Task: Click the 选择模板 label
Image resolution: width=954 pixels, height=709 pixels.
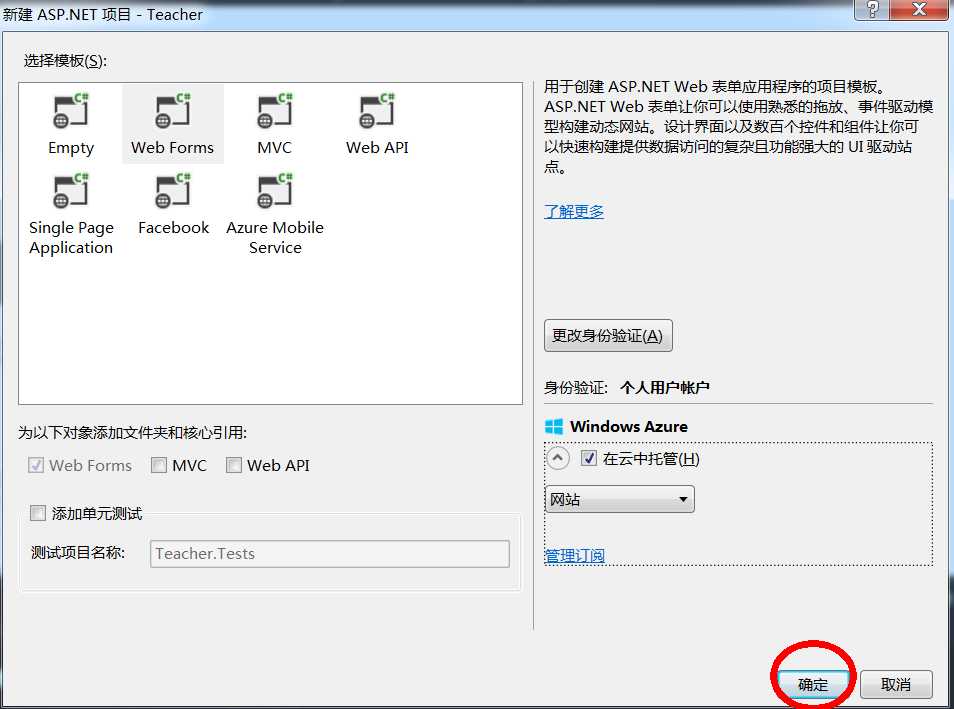Action: point(65,61)
